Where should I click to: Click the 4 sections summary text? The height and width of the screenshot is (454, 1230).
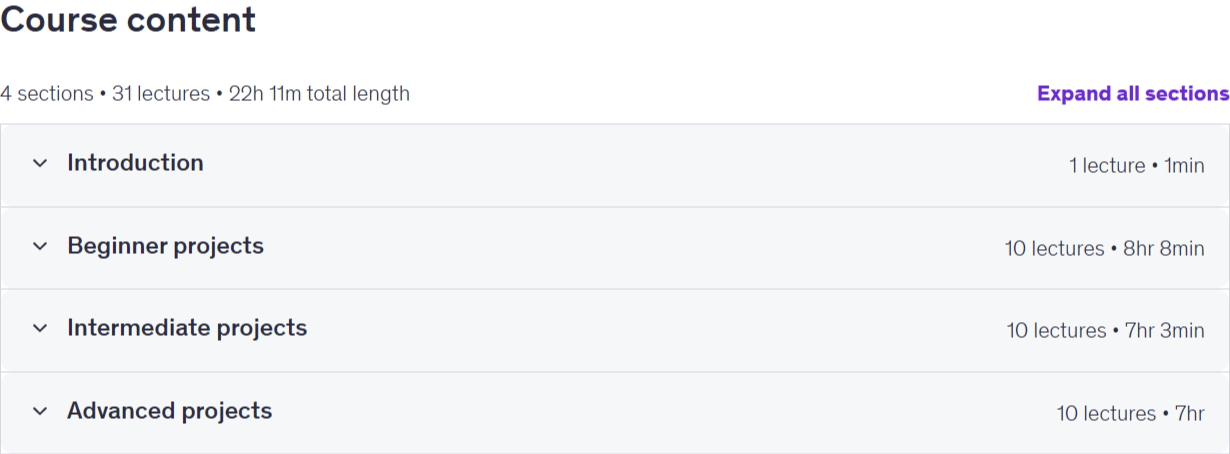pyautogui.click(x=47, y=94)
